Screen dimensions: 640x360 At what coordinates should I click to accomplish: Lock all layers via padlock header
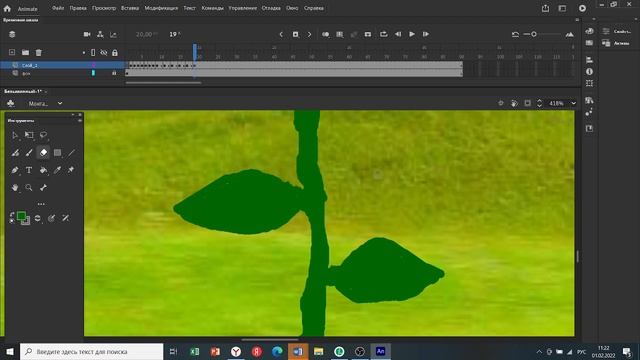(x=115, y=53)
